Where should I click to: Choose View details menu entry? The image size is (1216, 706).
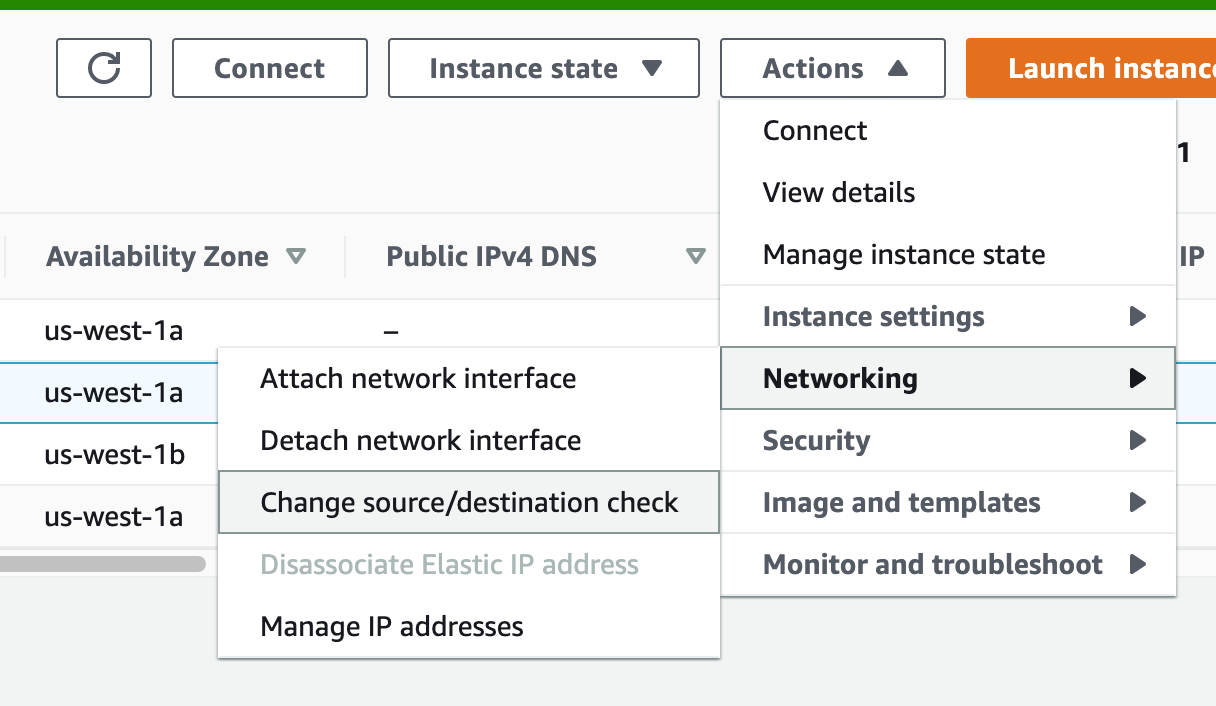click(x=839, y=192)
